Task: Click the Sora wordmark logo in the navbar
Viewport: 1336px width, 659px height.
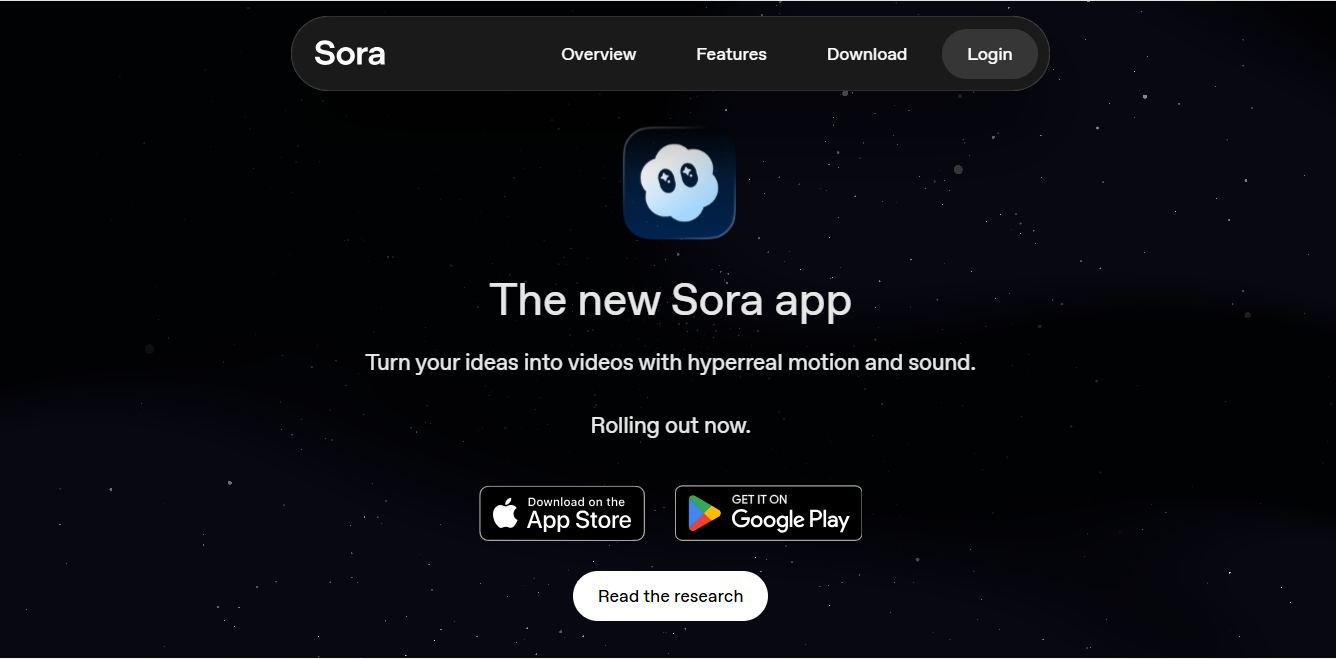Action: [350, 54]
